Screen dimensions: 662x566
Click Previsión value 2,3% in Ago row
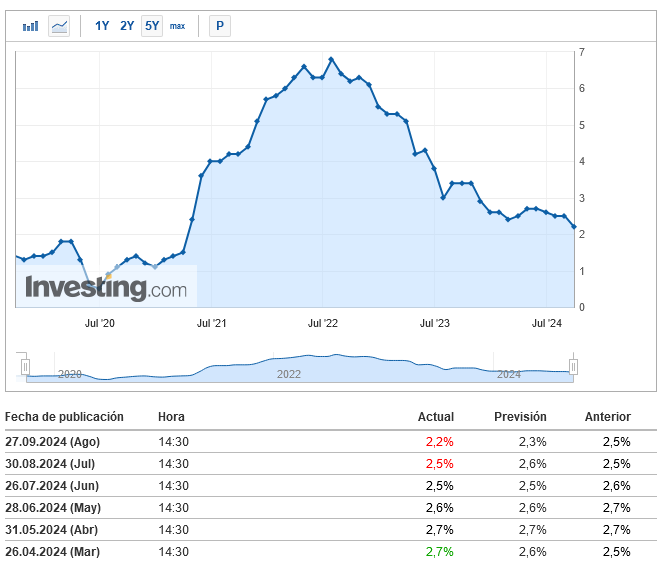(x=532, y=442)
